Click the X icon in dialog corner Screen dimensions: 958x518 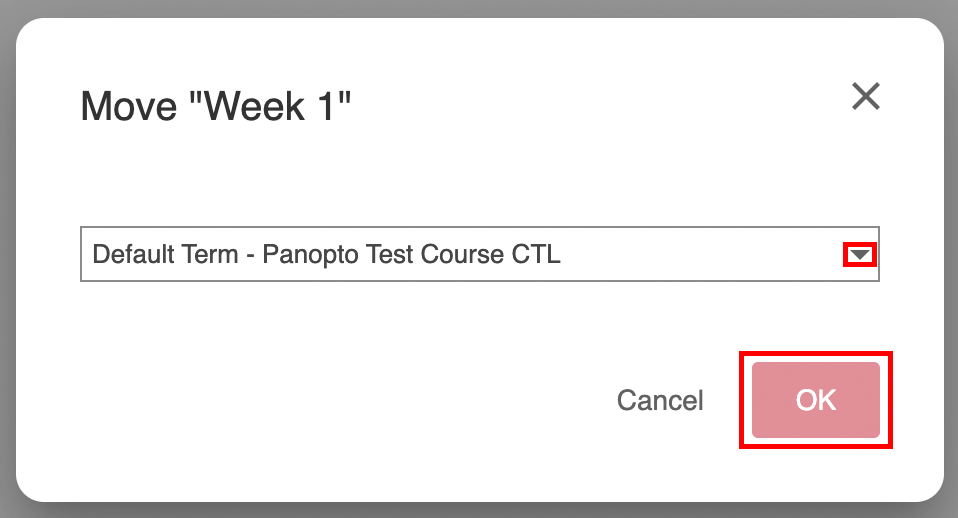click(865, 97)
